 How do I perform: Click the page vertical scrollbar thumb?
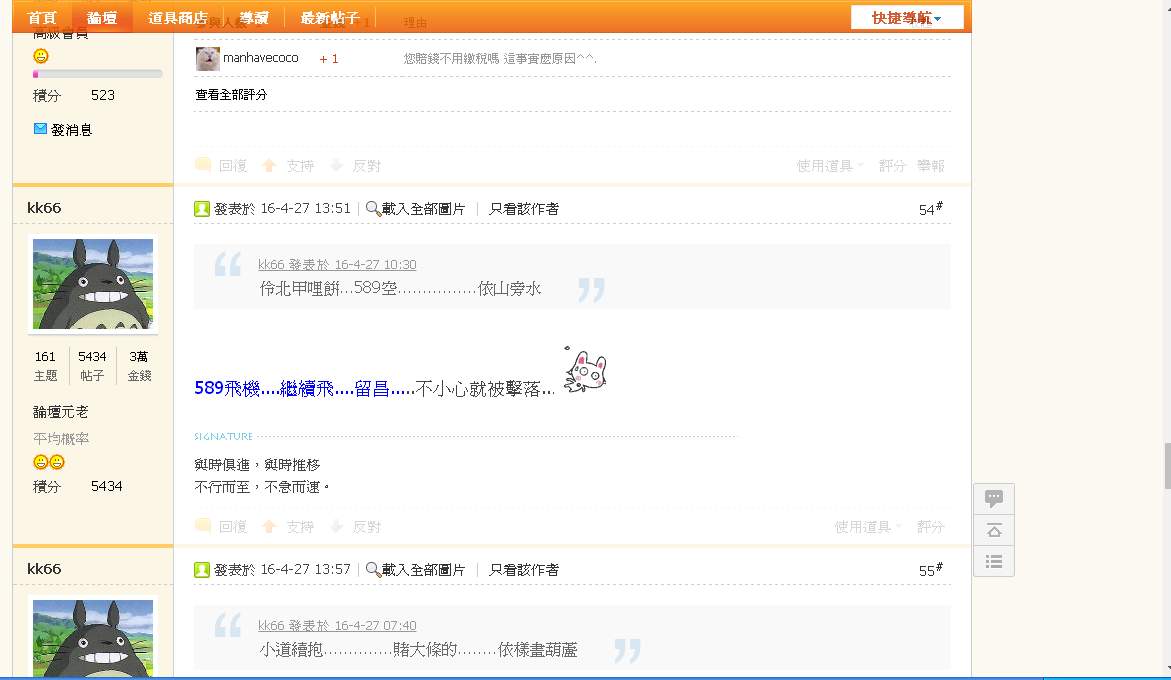[1167, 466]
